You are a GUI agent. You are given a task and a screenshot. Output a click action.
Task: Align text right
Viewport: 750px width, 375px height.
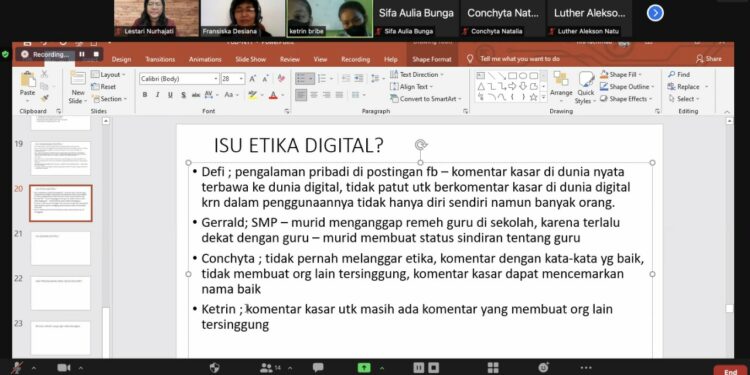[327, 95]
